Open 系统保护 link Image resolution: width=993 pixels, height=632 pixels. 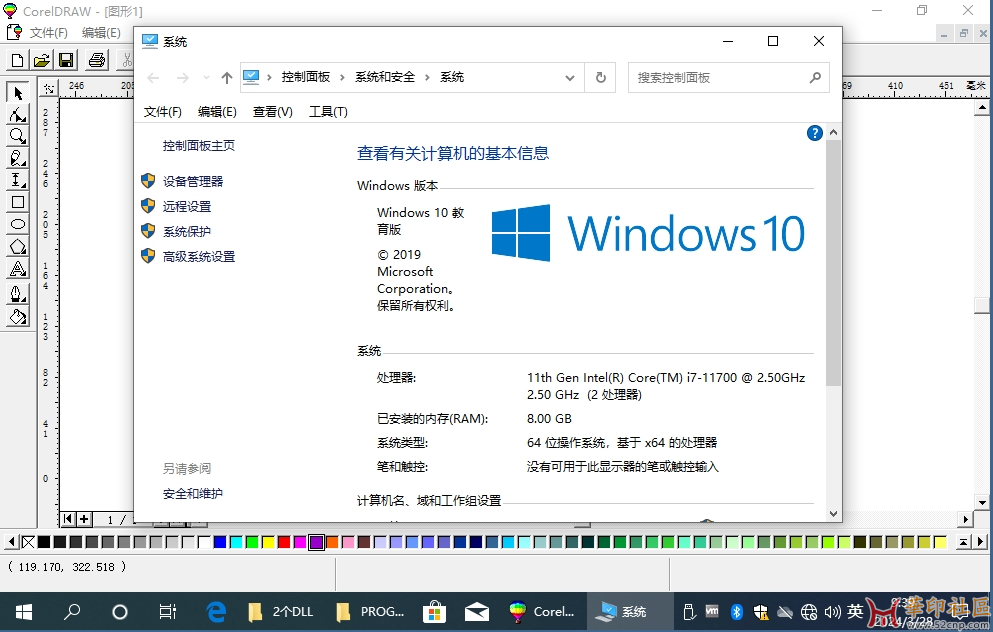[187, 232]
